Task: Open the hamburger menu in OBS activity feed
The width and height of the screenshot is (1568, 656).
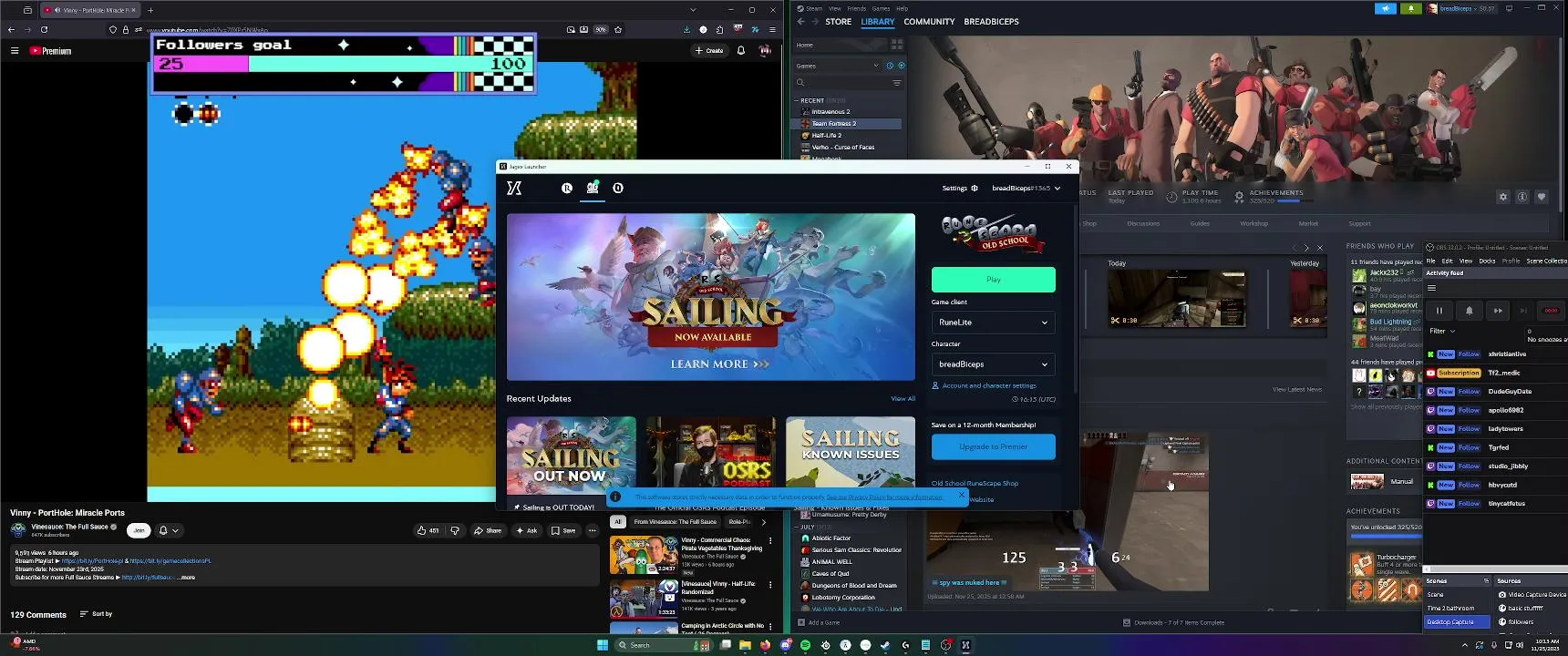Action: pos(1431,288)
